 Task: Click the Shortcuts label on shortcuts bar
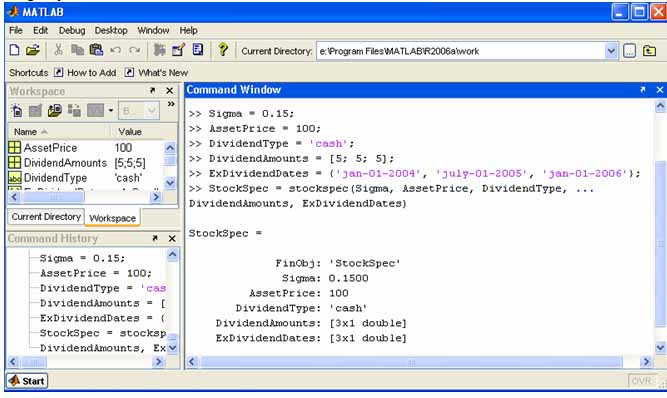tap(29, 73)
